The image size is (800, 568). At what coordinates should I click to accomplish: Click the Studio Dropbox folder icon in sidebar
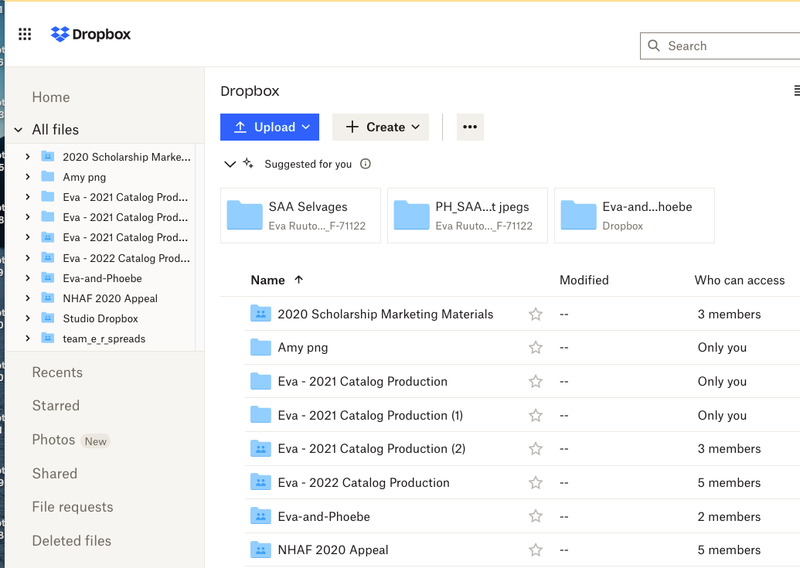pos(48,318)
